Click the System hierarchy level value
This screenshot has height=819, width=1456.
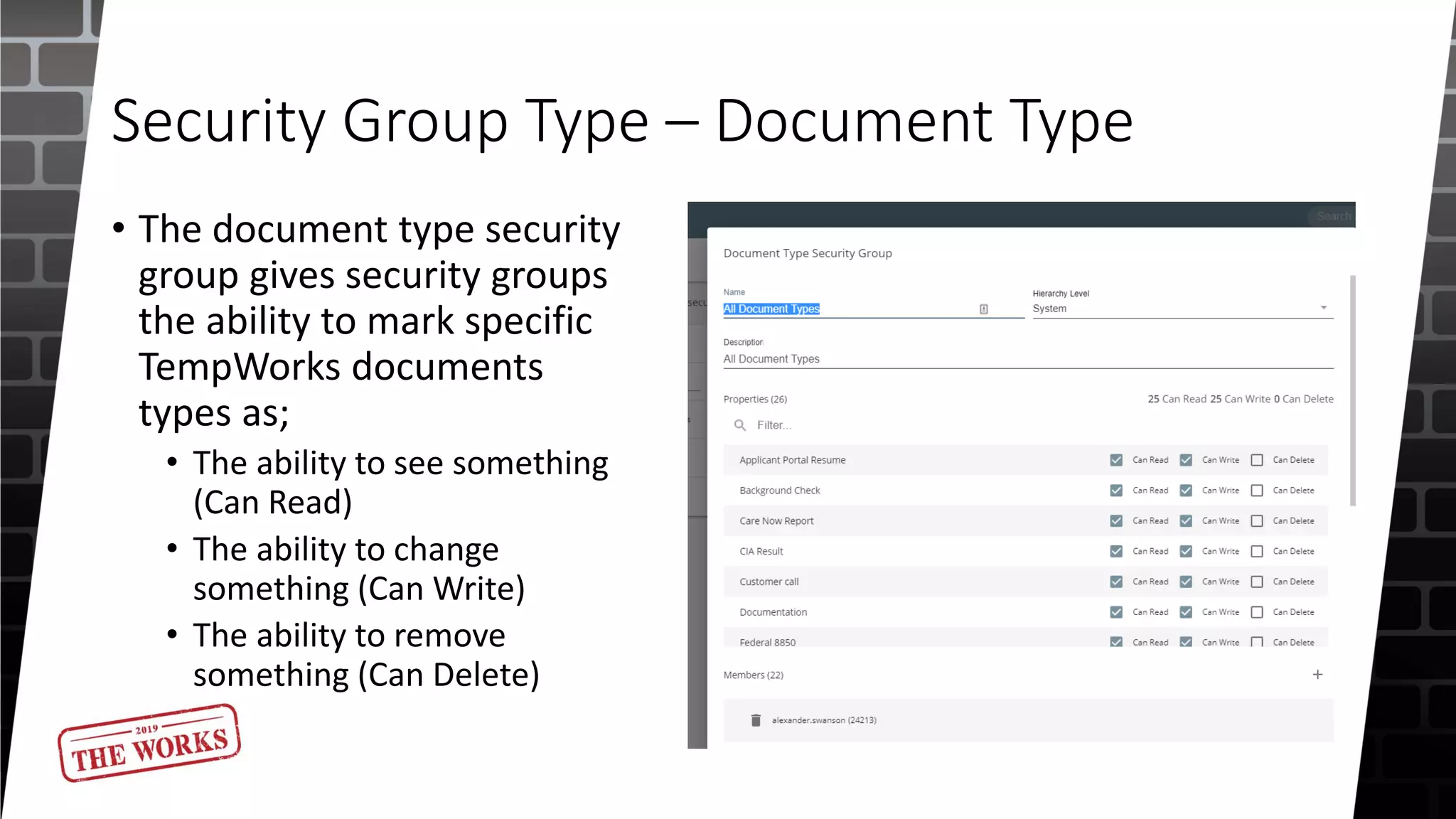(1049, 309)
